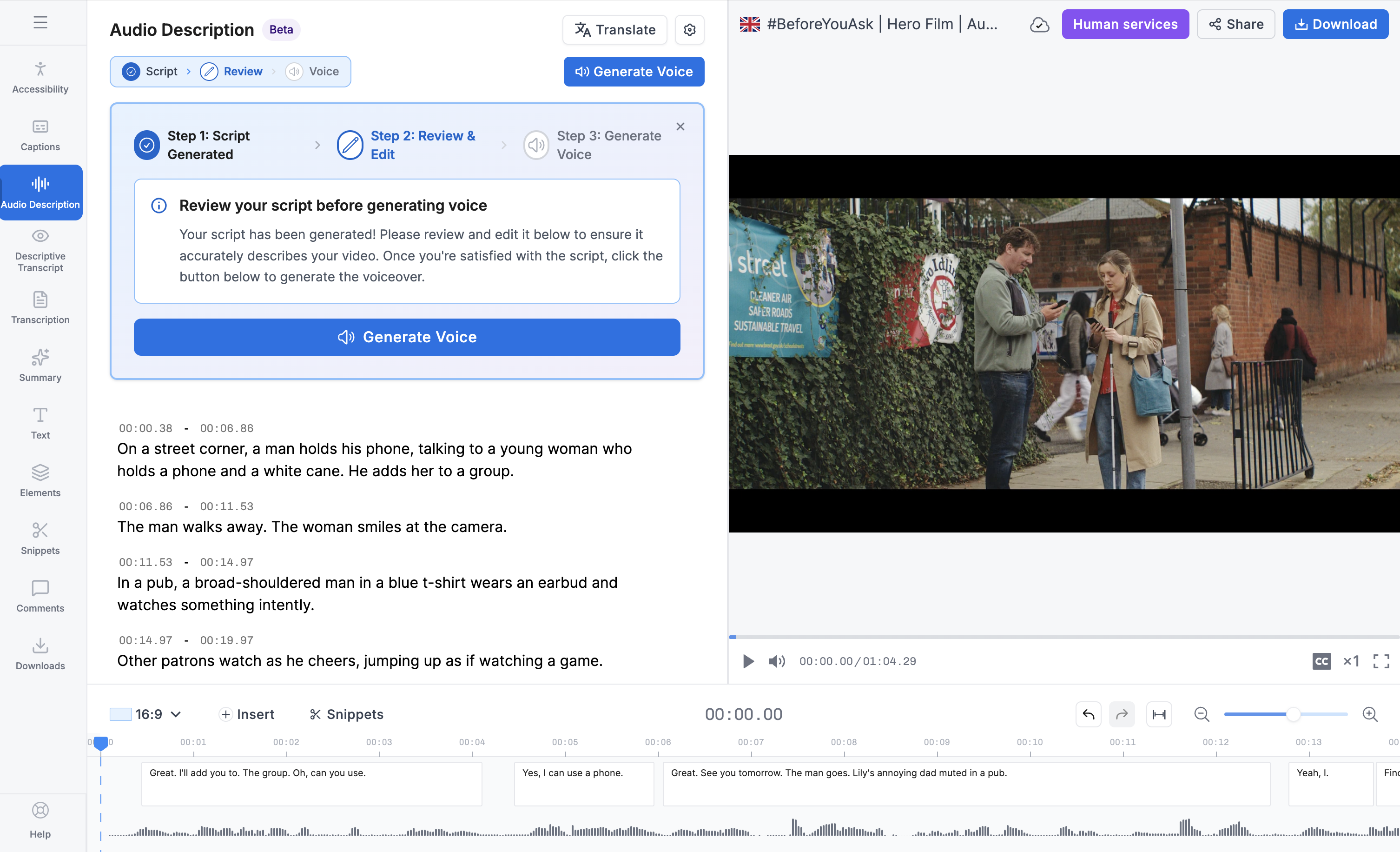Open the hamburger menu in the sidebar
Screen dimensions: 1400x852
[x=40, y=23]
